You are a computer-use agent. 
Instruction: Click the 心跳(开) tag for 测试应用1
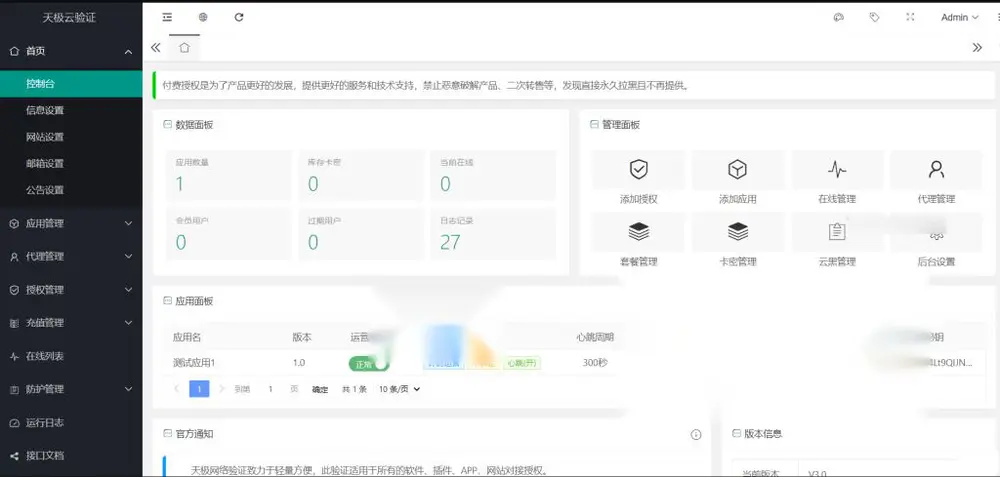tap(523, 363)
